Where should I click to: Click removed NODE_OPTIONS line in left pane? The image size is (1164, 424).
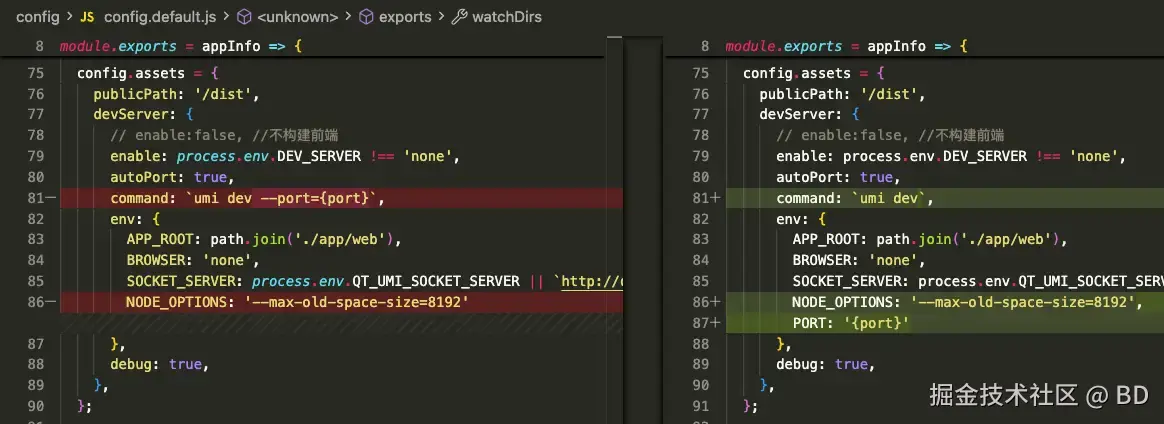341,302
